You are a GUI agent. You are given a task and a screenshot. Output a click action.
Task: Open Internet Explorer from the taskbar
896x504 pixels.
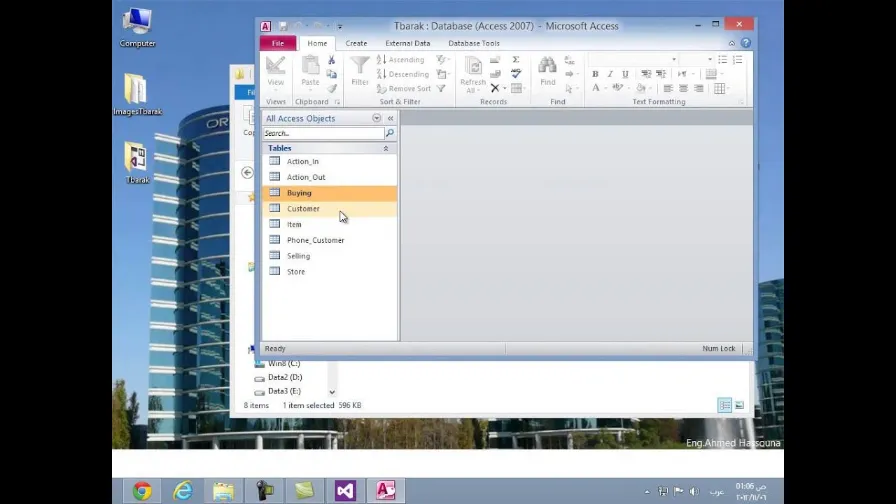(183, 491)
